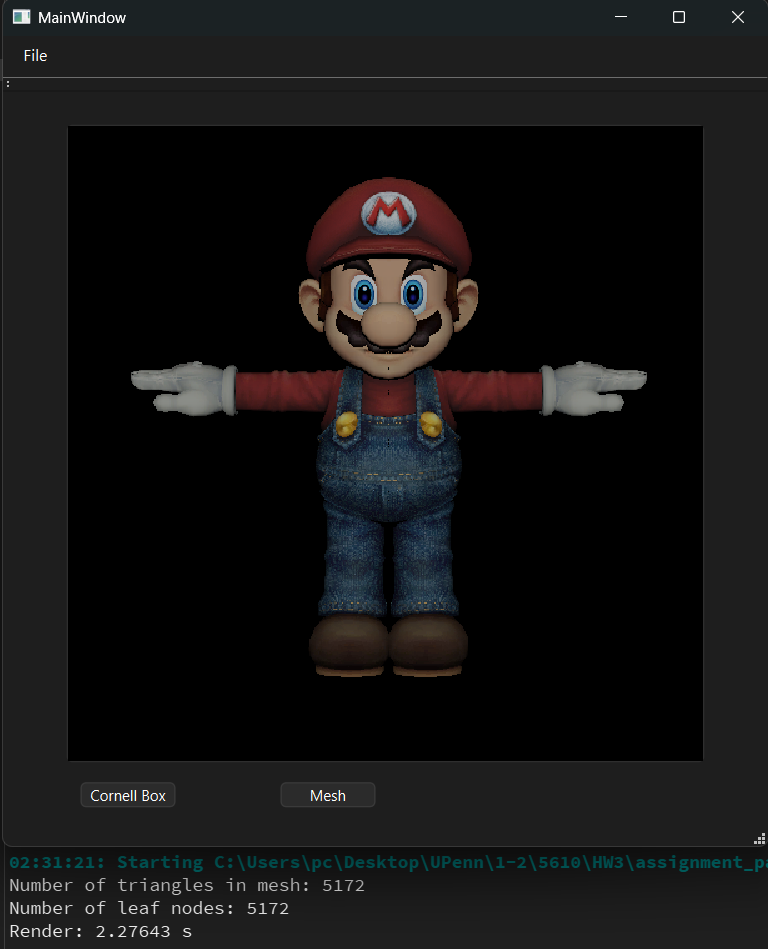768x949 pixels.
Task: Click the 'Render: 2.27643 s' output line
Action: tap(100, 931)
